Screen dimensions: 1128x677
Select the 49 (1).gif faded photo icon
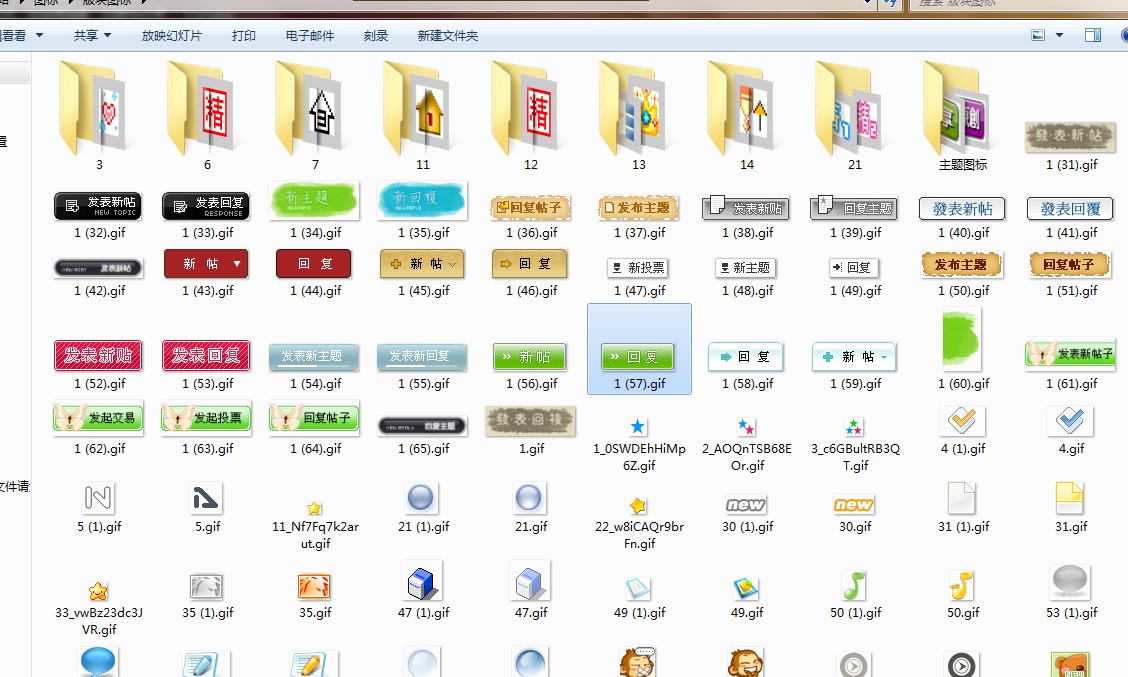click(637, 589)
